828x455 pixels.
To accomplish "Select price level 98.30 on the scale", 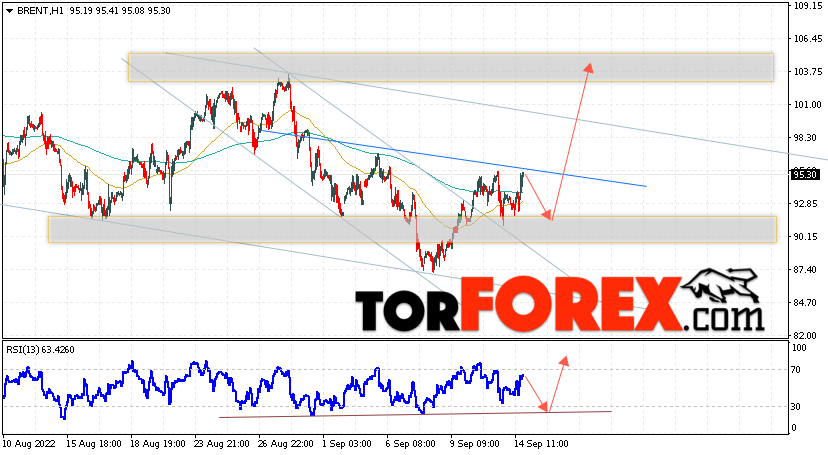I will 806,138.
